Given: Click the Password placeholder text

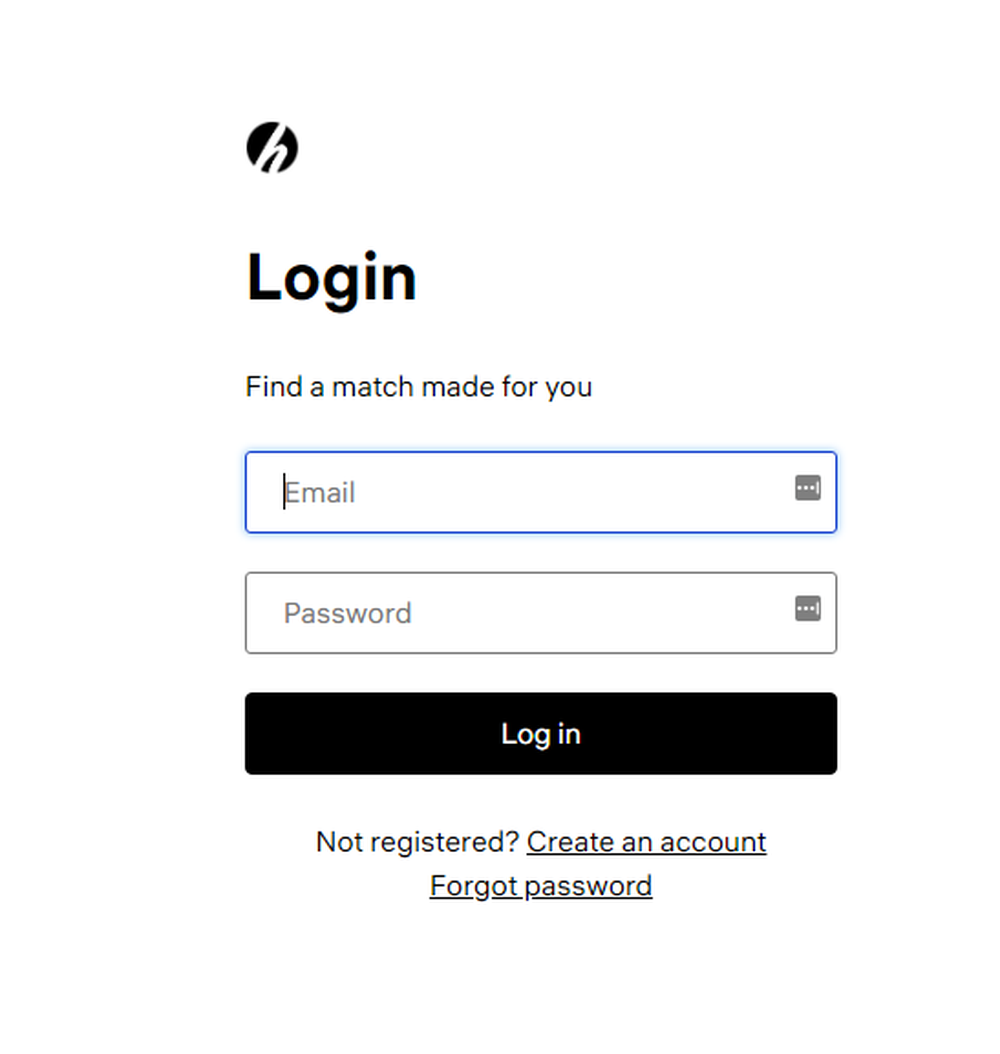Looking at the screenshot, I should click(347, 613).
